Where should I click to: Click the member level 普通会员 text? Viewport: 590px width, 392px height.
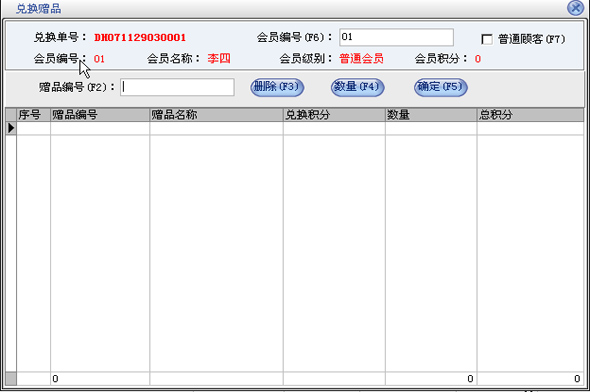(361, 59)
